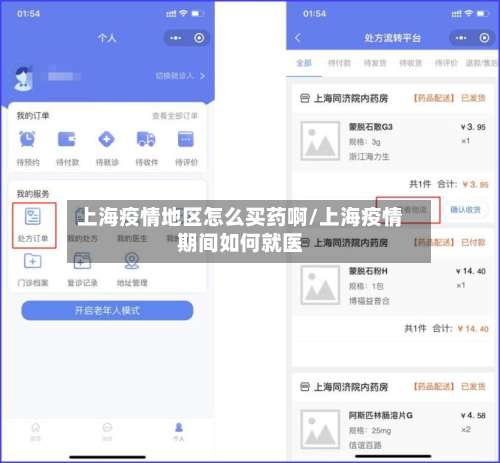
Task: Click 已发货 status on 蒙脱石散G3 order
Action: (x=473, y=98)
